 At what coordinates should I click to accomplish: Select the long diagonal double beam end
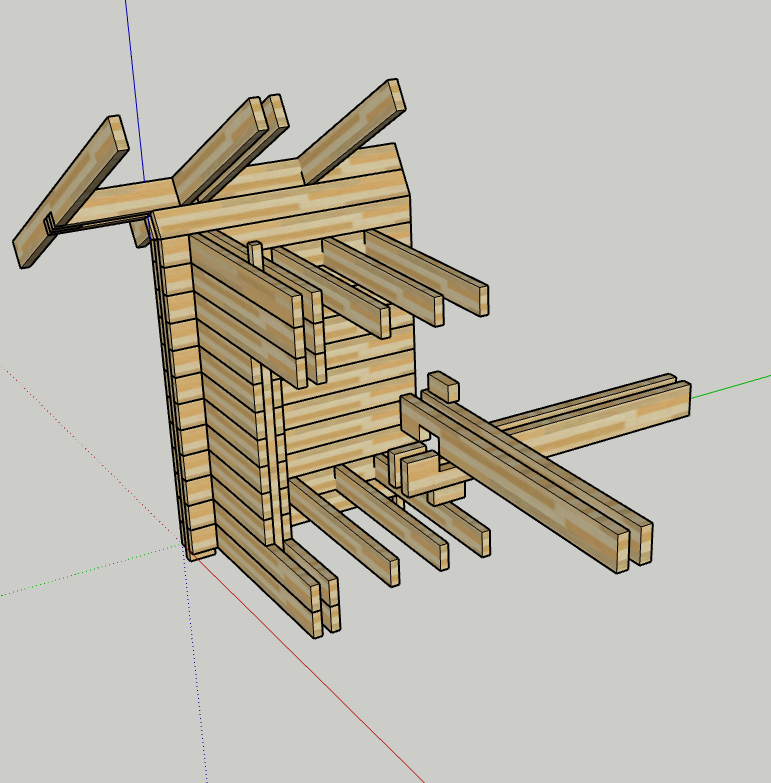(634, 547)
